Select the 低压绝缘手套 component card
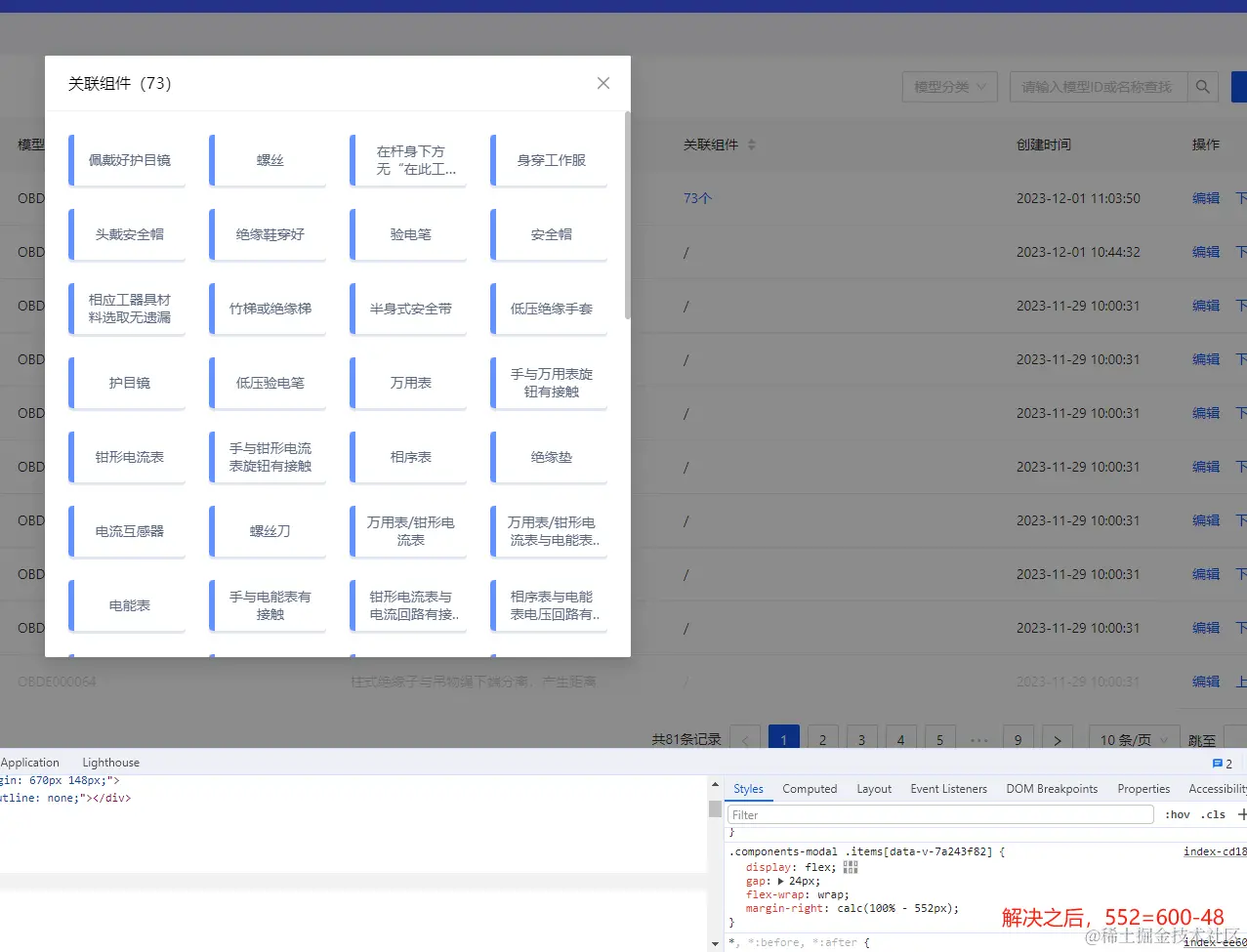 (549, 309)
